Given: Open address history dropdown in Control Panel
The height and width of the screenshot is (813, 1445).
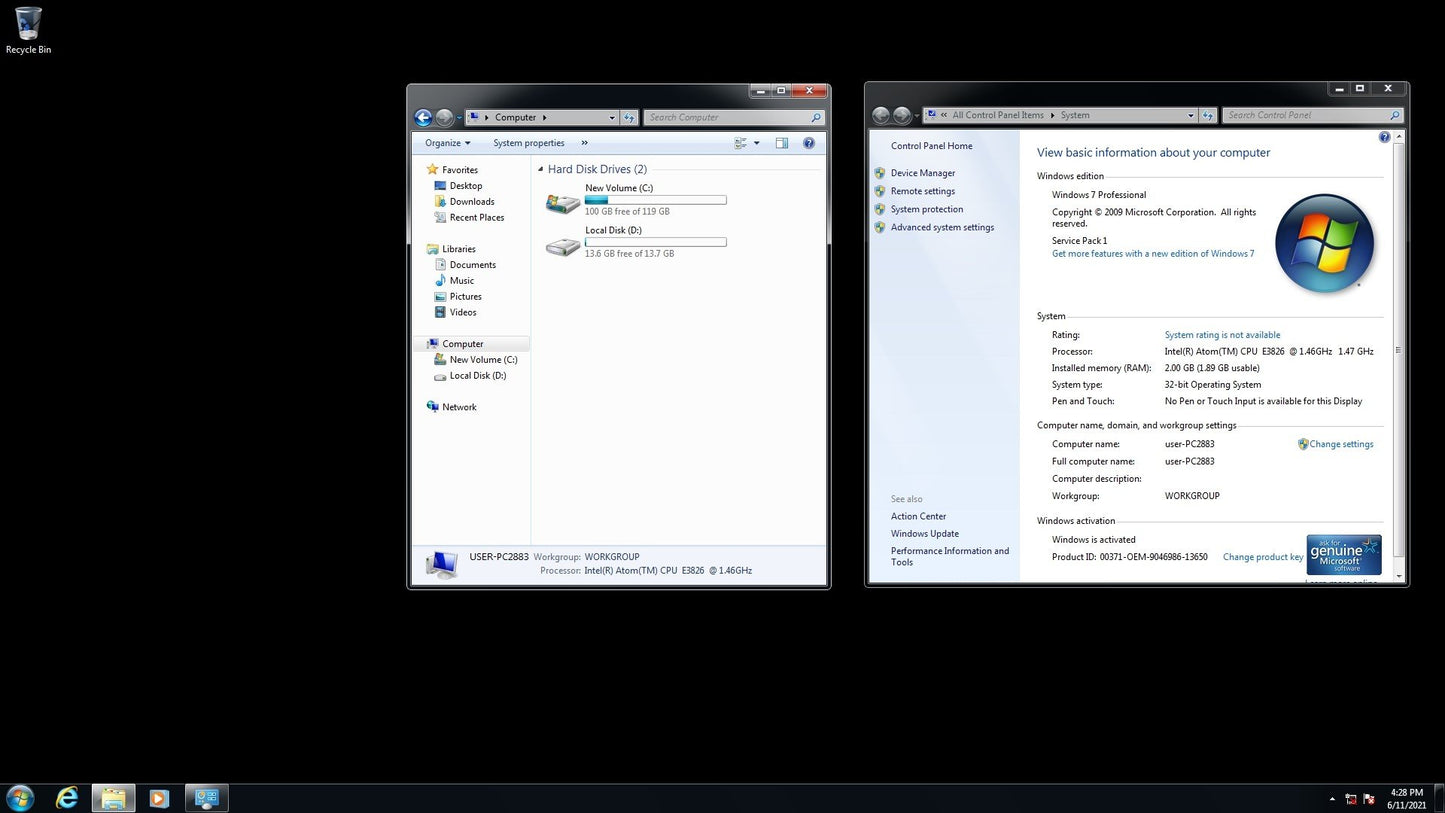Looking at the screenshot, I should (1191, 115).
